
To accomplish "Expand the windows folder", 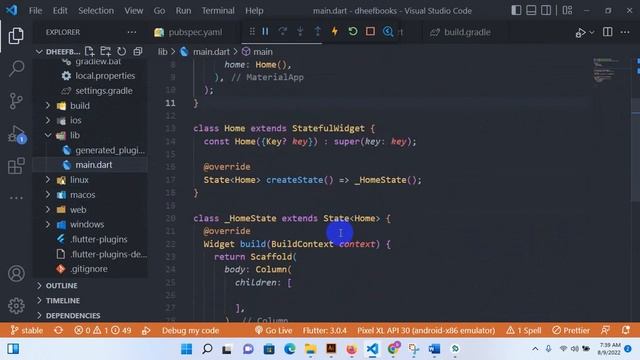I will pyautogui.click(x=48, y=224).
